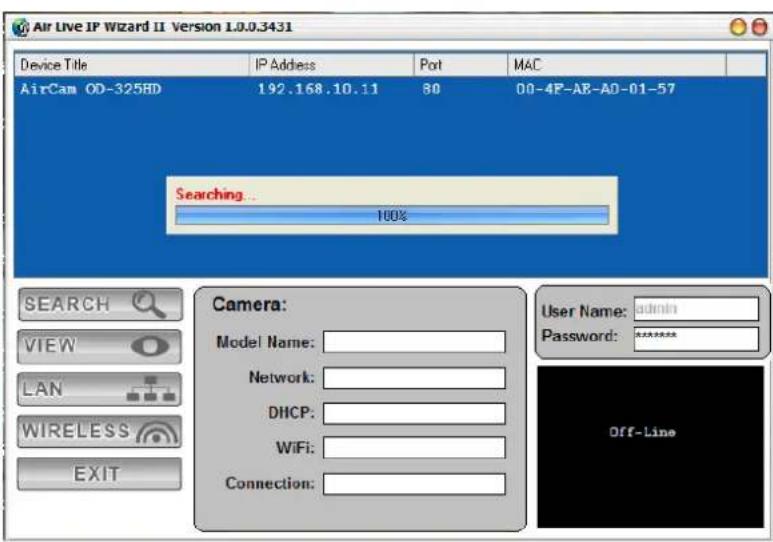Click the Searching progress bar at 100%
Screen dimensions: 773x542
click(x=392, y=216)
